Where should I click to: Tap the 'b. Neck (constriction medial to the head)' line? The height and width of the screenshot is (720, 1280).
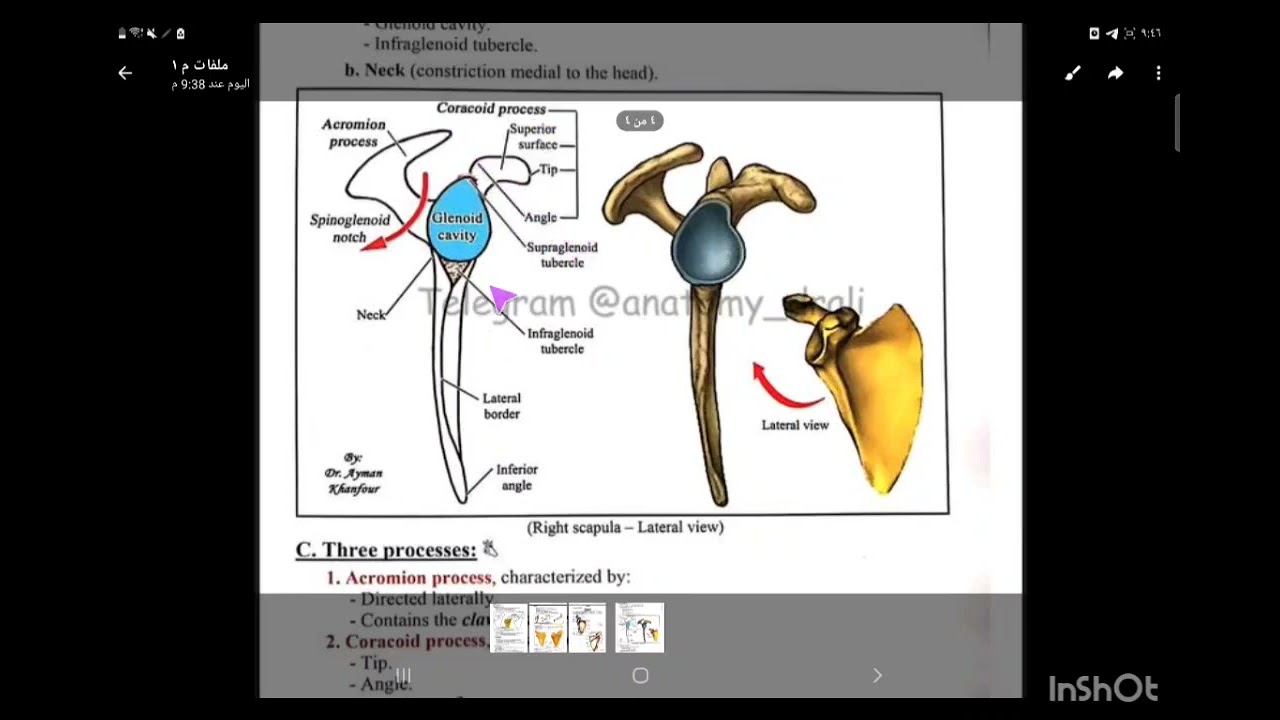(x=501, y=71)
